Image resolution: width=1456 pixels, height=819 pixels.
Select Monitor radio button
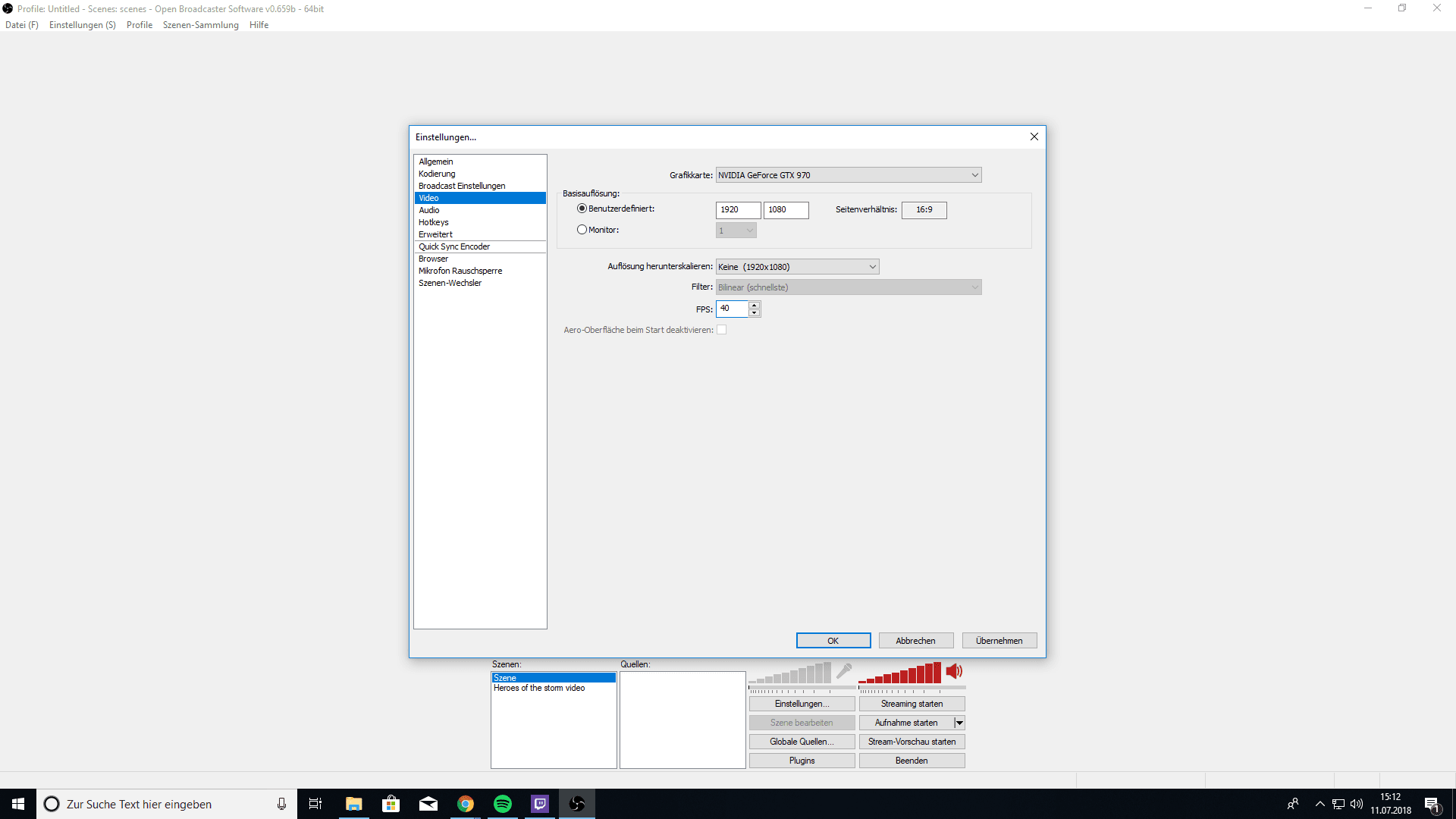[582, 230]
